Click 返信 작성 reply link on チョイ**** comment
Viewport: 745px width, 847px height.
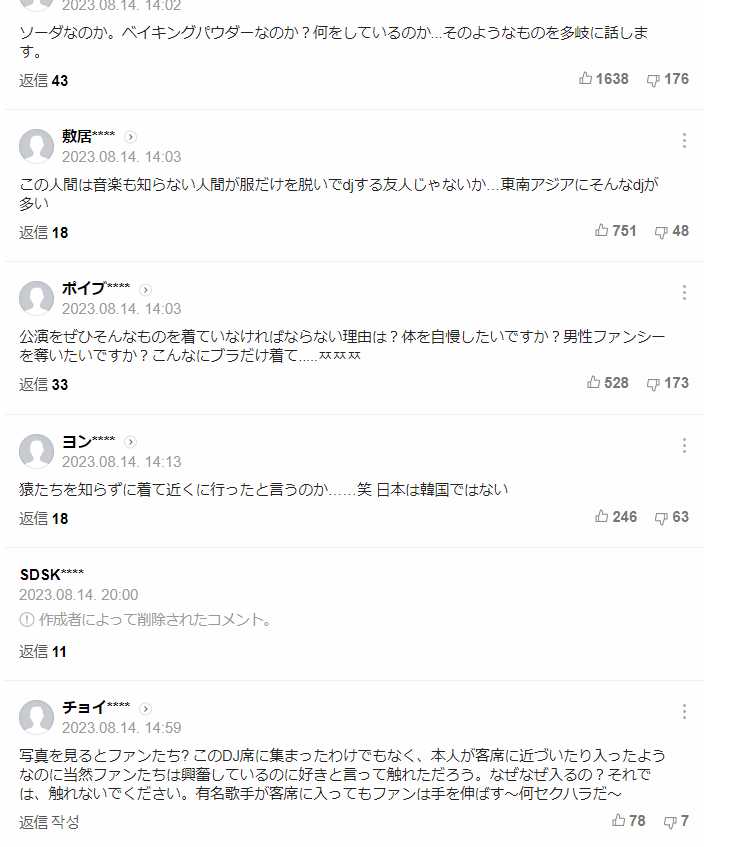point(49,822)
